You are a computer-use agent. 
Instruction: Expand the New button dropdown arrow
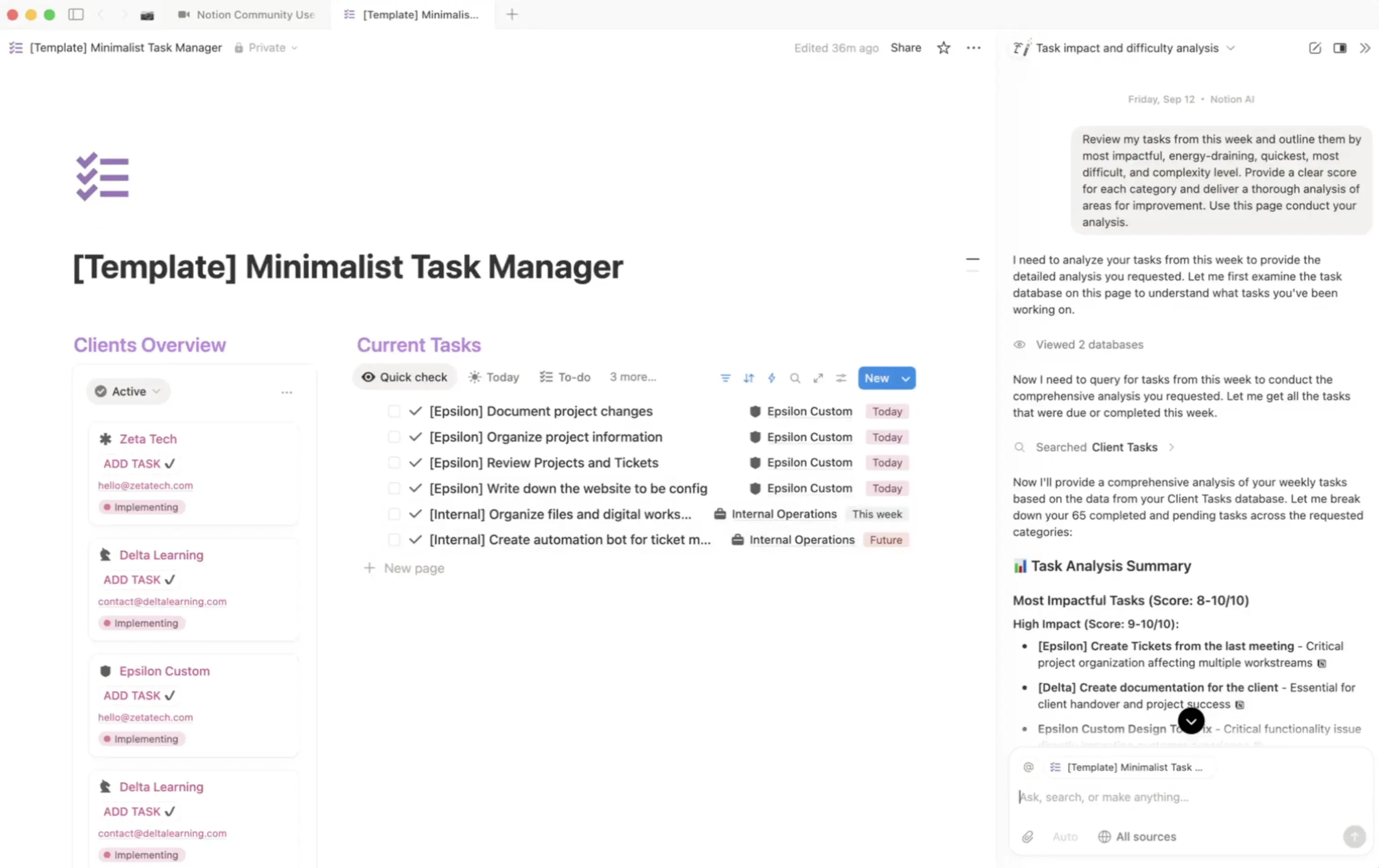tap(905, 378)
